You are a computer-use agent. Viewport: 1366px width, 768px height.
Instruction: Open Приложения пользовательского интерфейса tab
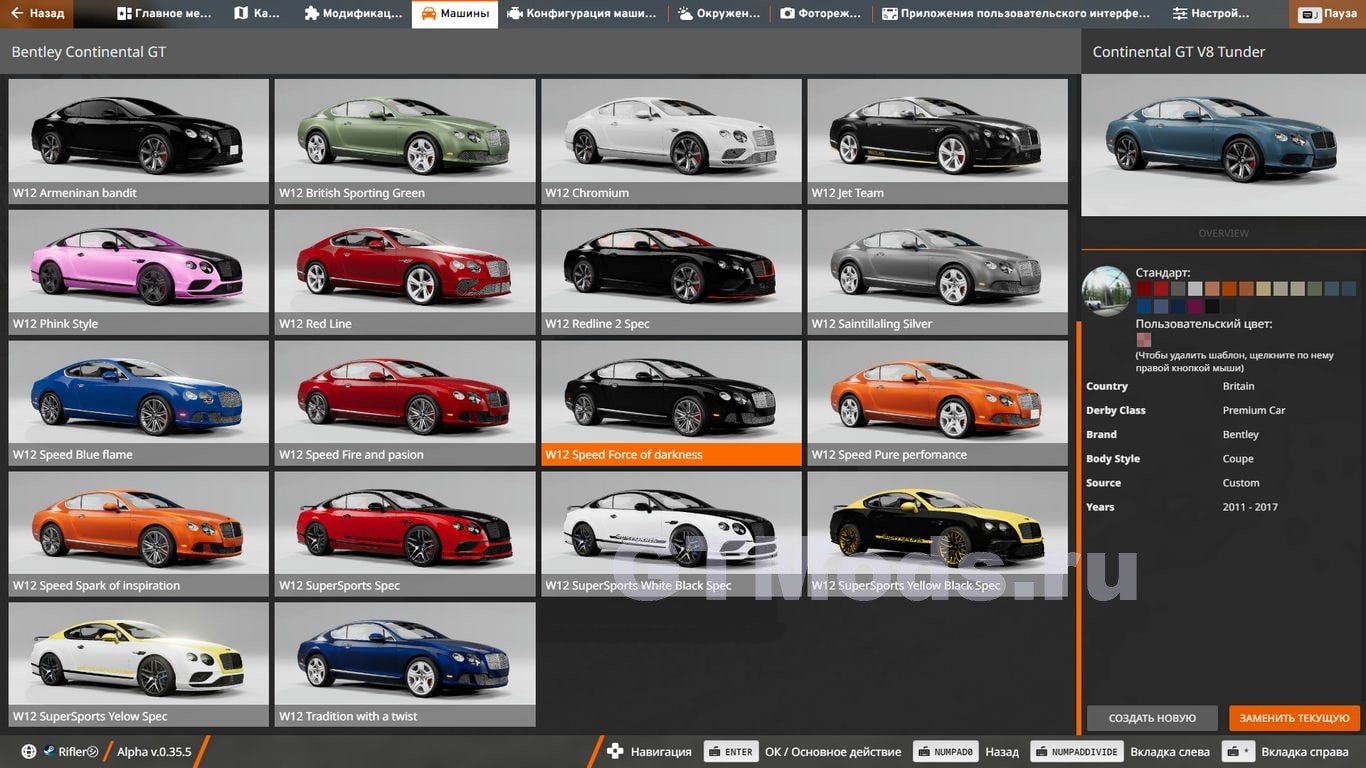tap(1016, 14)
